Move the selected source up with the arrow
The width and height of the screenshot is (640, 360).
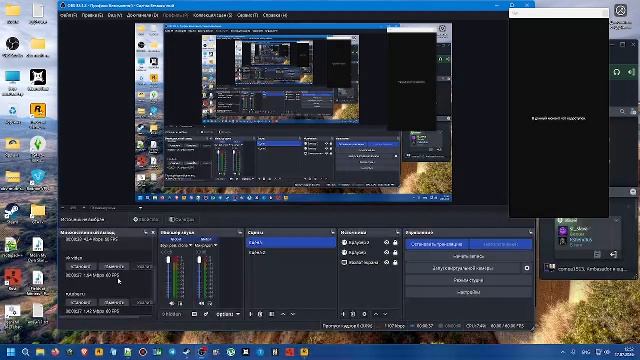click(x=376, y=314)
